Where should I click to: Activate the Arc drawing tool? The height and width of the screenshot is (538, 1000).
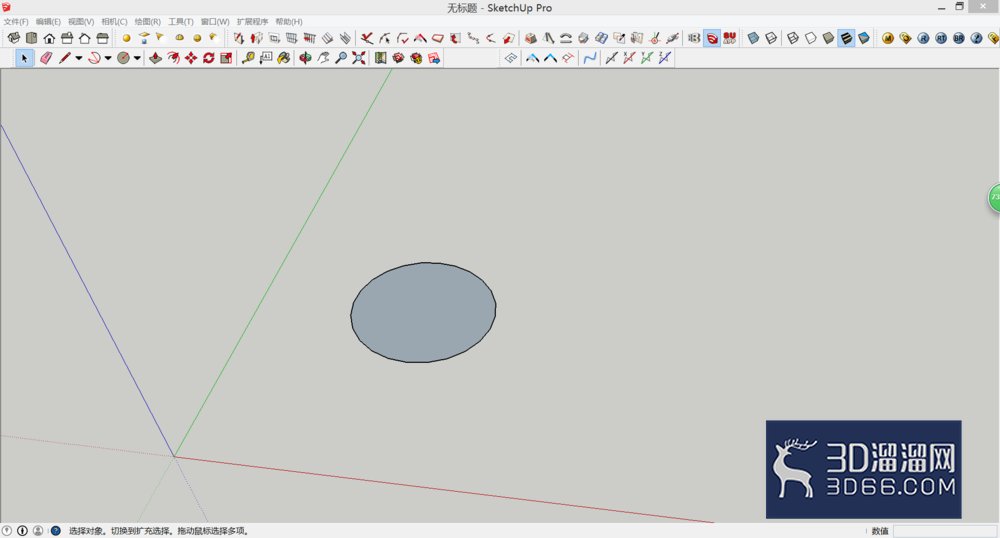[94, 58]
